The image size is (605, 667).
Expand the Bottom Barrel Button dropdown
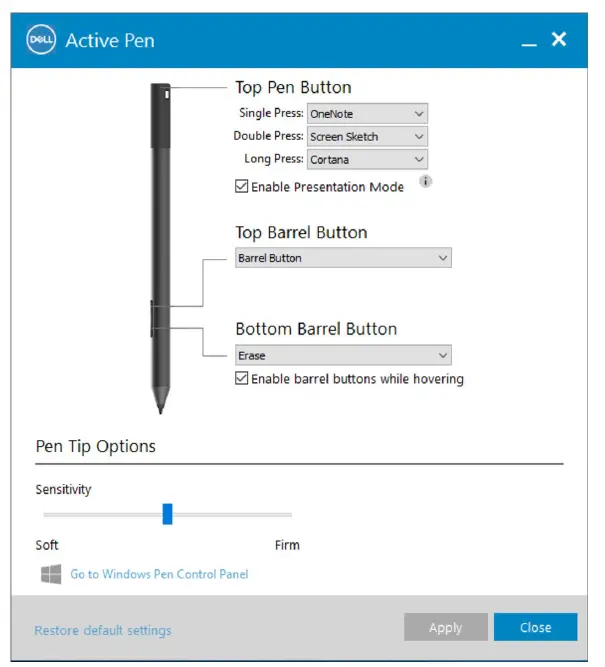(x=343, y=355)
